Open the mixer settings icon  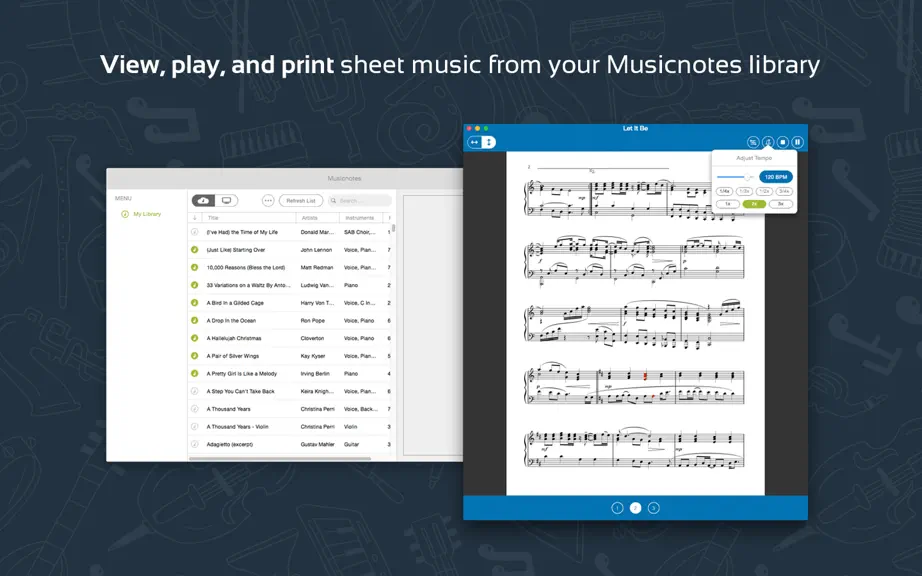(x=753, y=142)
